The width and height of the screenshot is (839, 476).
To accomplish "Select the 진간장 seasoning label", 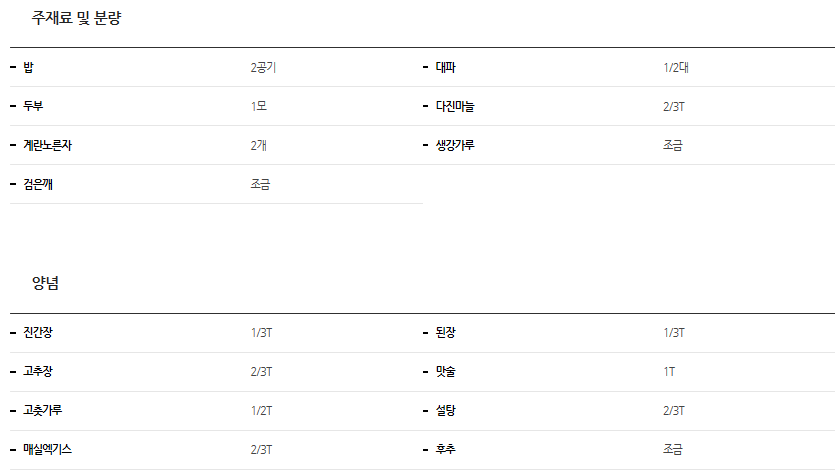I will 38,333.
